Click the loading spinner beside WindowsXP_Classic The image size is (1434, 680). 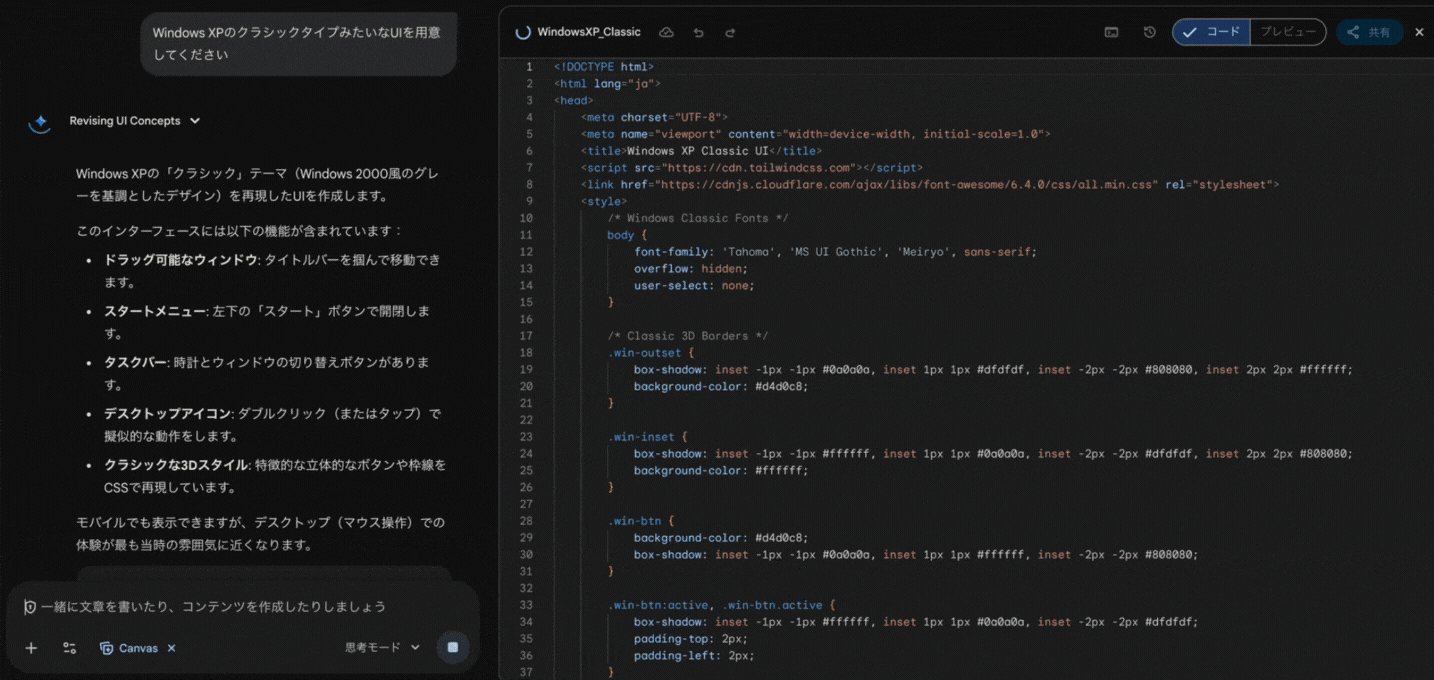click(x=522, y=32)
